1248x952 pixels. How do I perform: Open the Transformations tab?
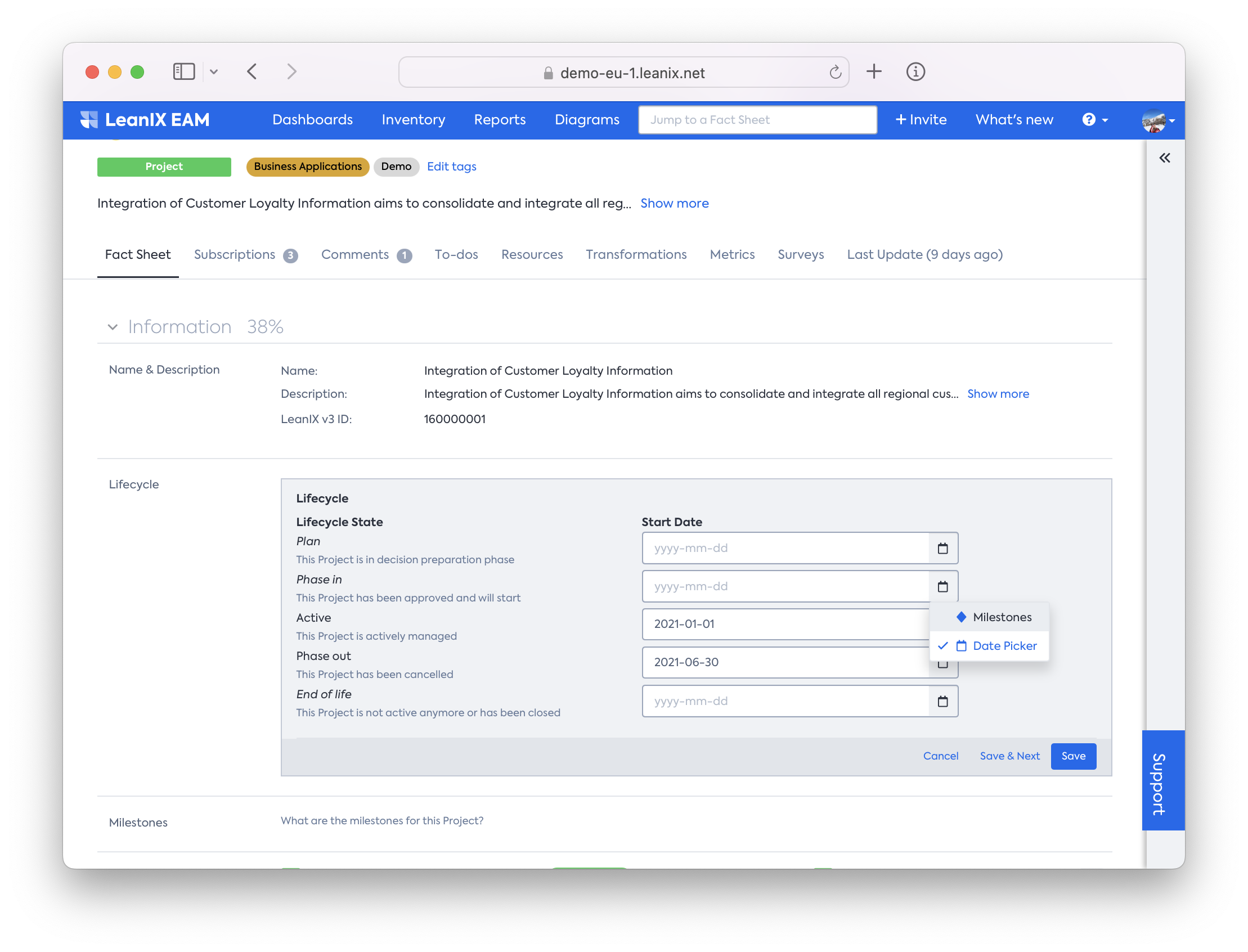[x=636, y=255]
